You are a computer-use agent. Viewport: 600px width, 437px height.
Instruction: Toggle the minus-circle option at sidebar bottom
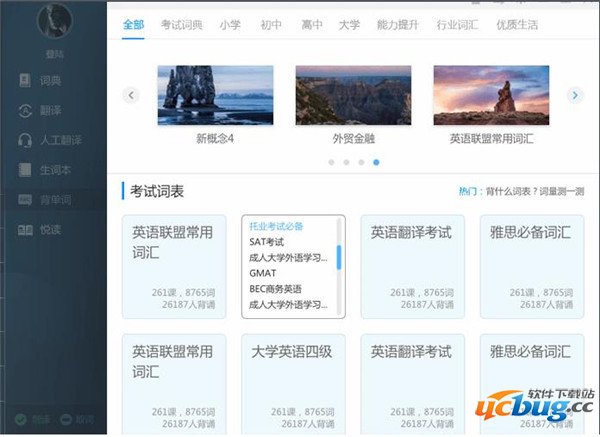pos(66,419)
